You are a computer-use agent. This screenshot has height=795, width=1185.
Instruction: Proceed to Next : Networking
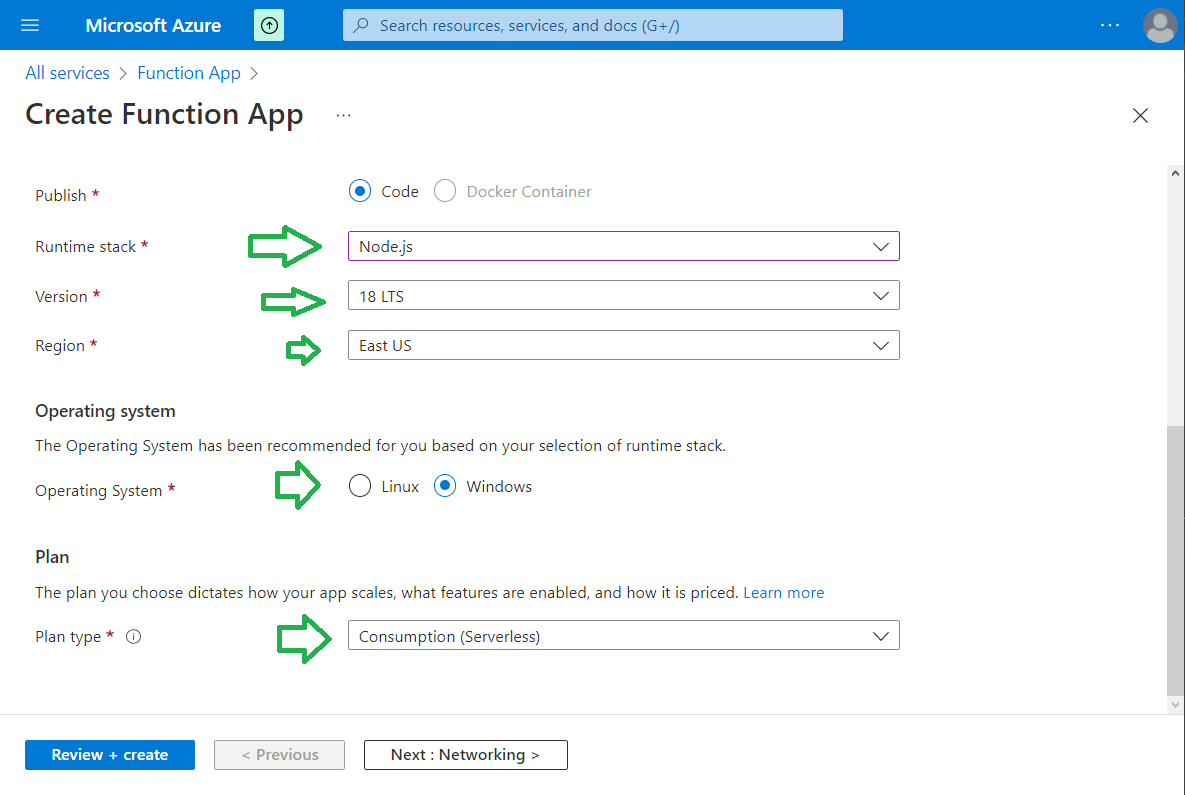(x=466, y=755)
